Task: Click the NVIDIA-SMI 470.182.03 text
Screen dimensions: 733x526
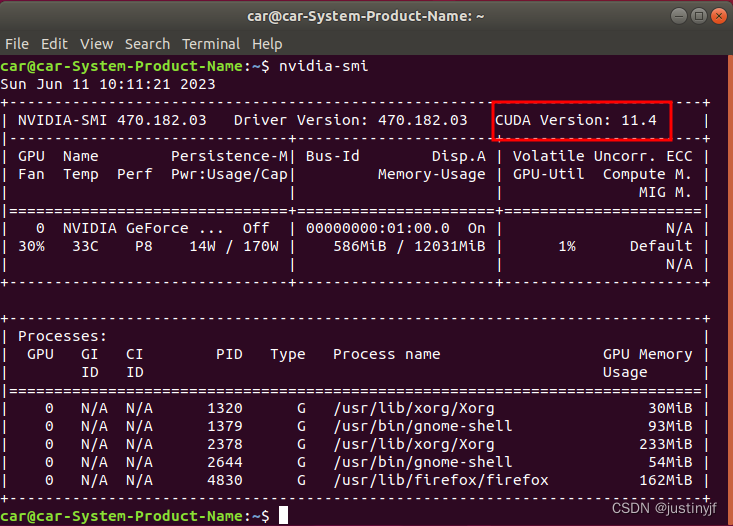Action: tap(112, 120)
